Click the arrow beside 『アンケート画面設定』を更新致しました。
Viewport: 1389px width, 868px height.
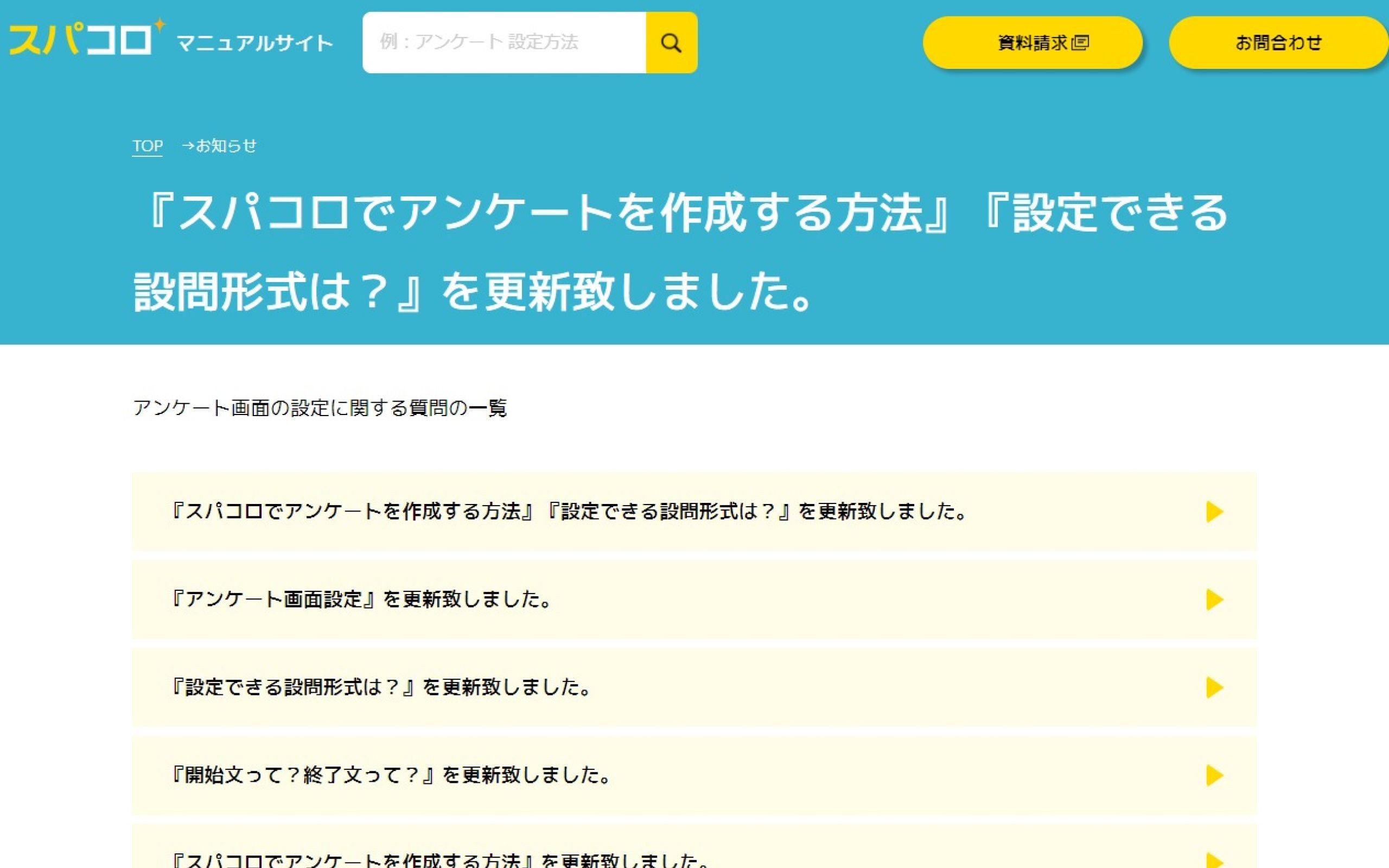(1214, 601)
